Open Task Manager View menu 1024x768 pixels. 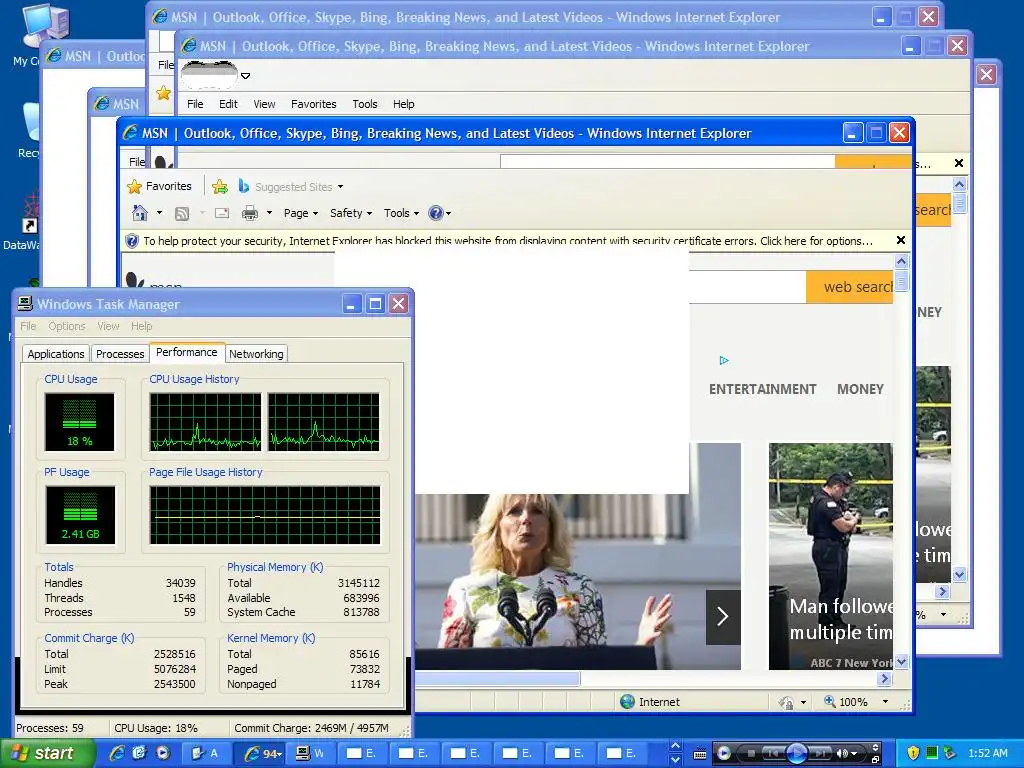click(108, 326)
